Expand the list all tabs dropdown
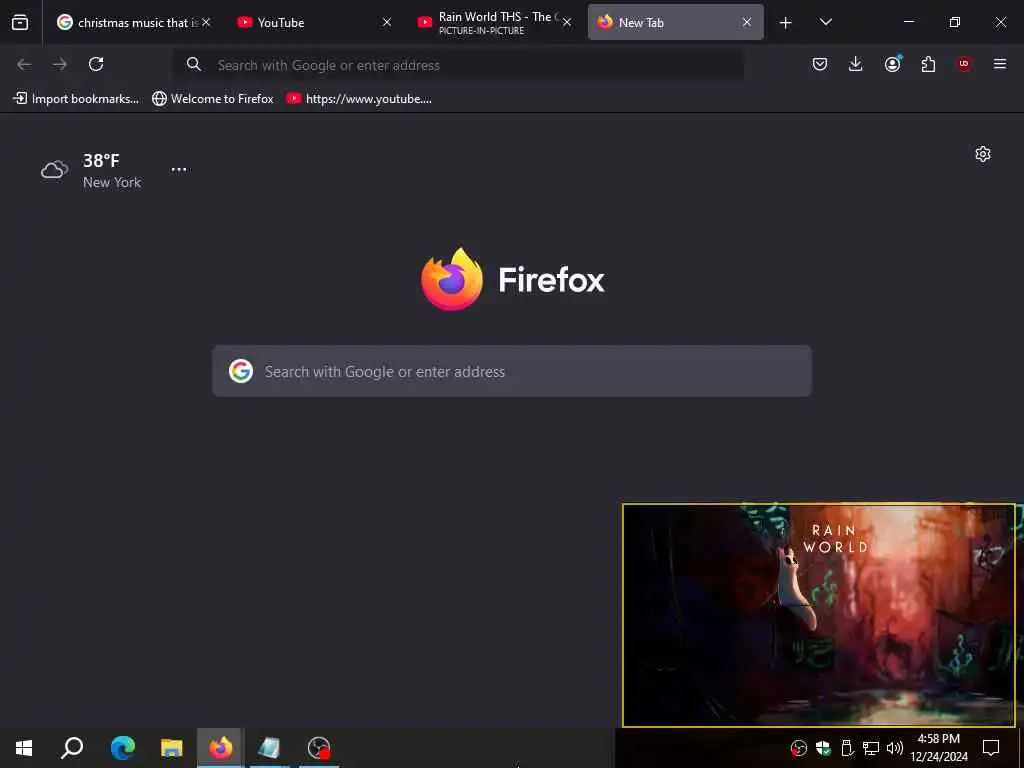1024x768 pixels. click(x=825, y=22)
